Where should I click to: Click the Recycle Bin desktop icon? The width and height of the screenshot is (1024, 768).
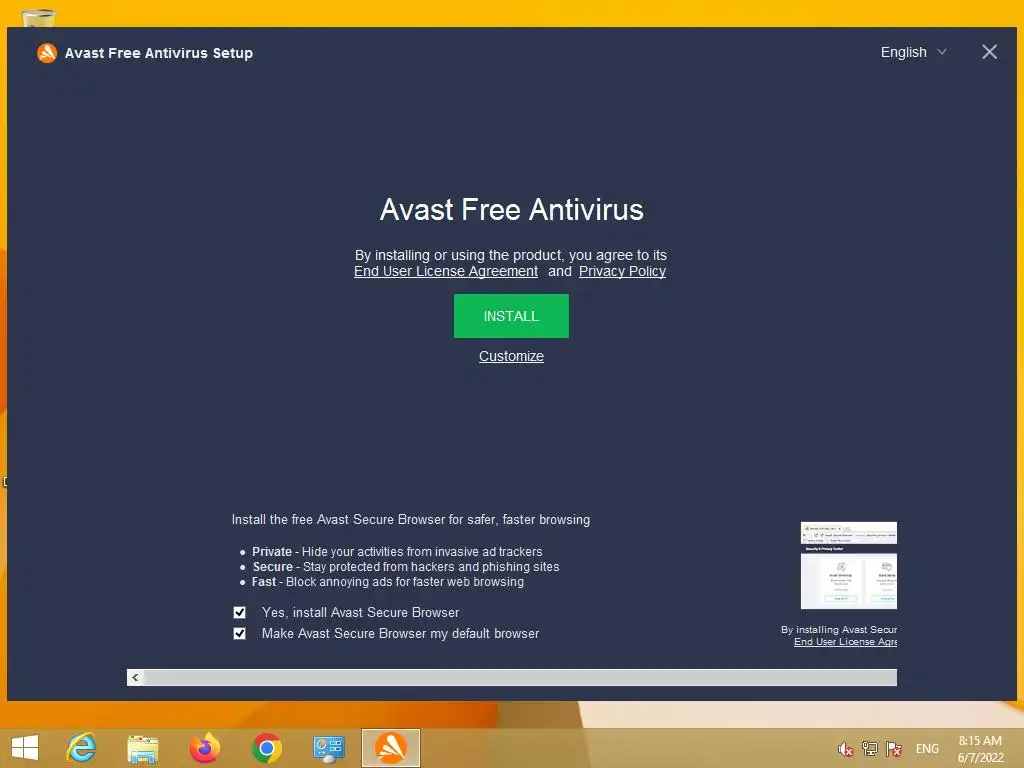(38, 18)
